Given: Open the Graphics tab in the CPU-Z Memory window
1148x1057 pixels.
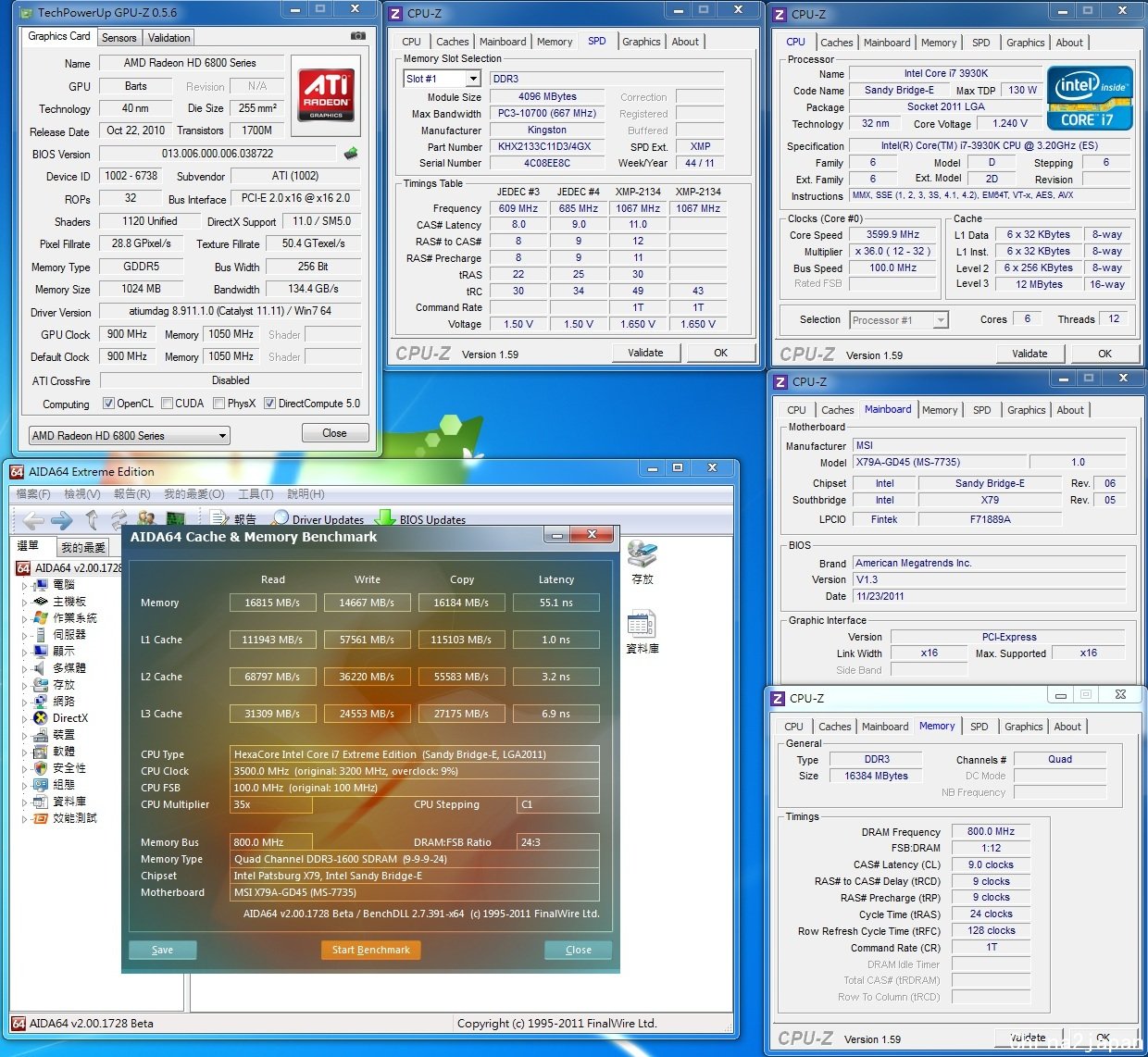Looking at the screenshot, I should [x=1023, y=727].
